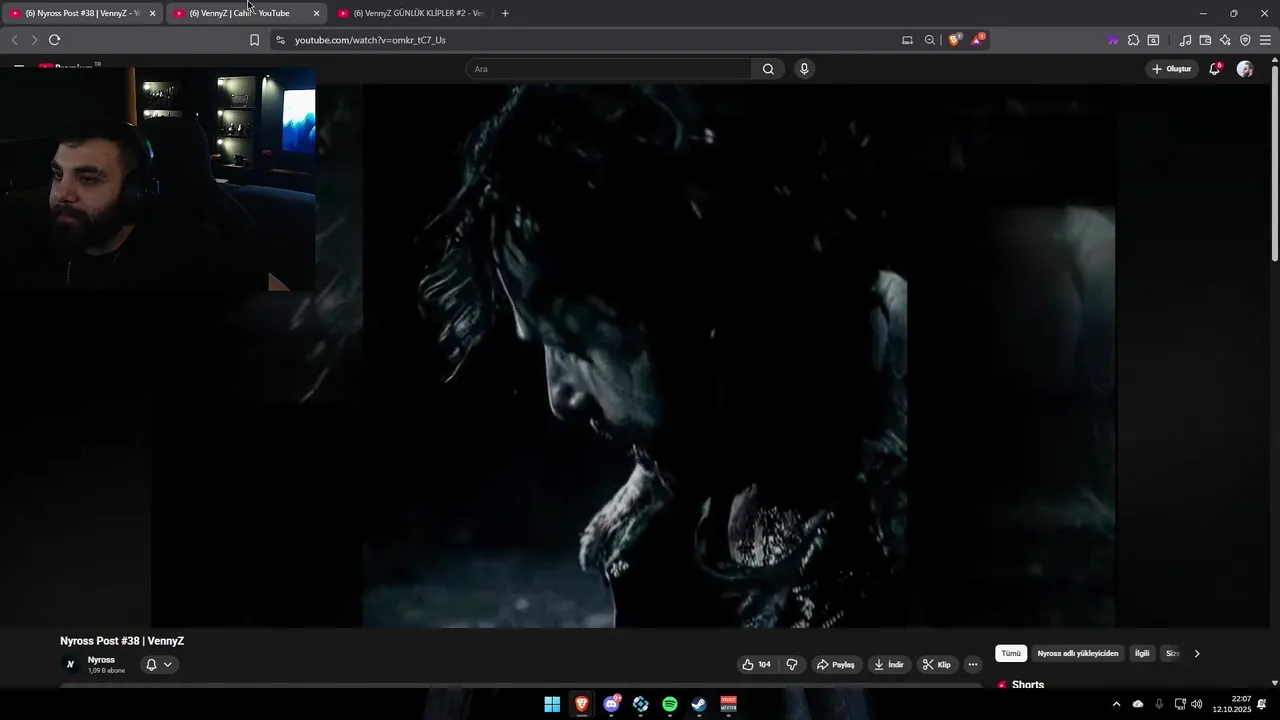1280x720 pixels.
Task: Select Nyross adlı yükleyiciden filter chip
Action: [x=1078, y=654]
